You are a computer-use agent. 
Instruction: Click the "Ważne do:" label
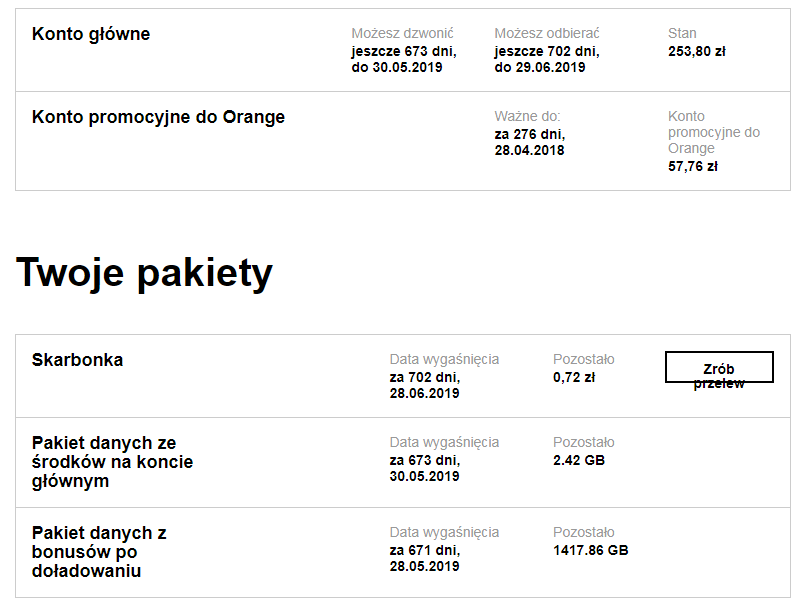pyautogui.click(x=527, y=117)
